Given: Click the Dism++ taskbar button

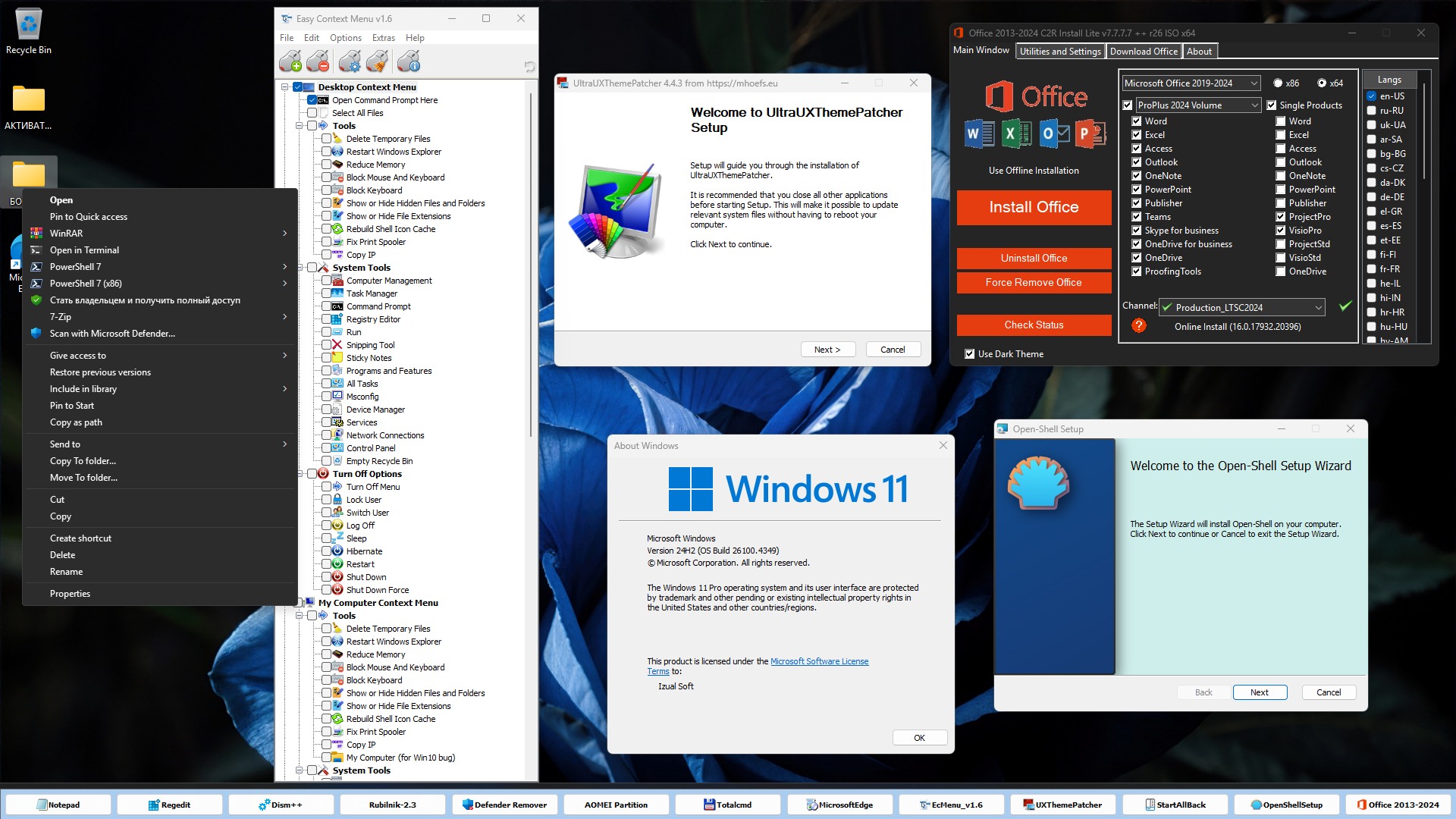Looking at the screenshot, I should 281,805.
